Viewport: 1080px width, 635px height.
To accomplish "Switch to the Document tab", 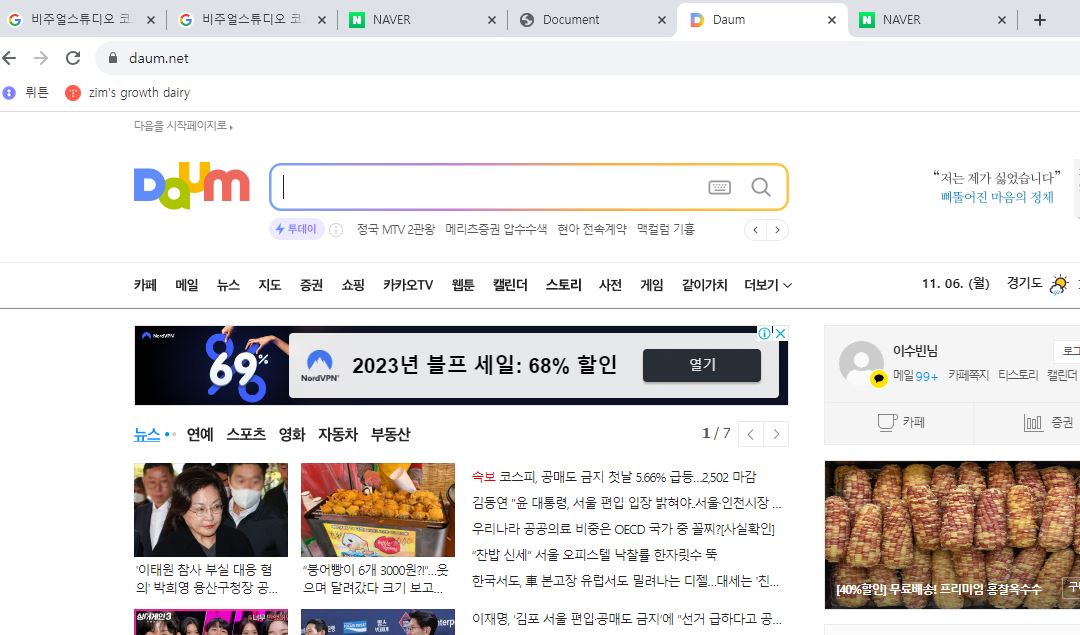I will coord(571,20).
